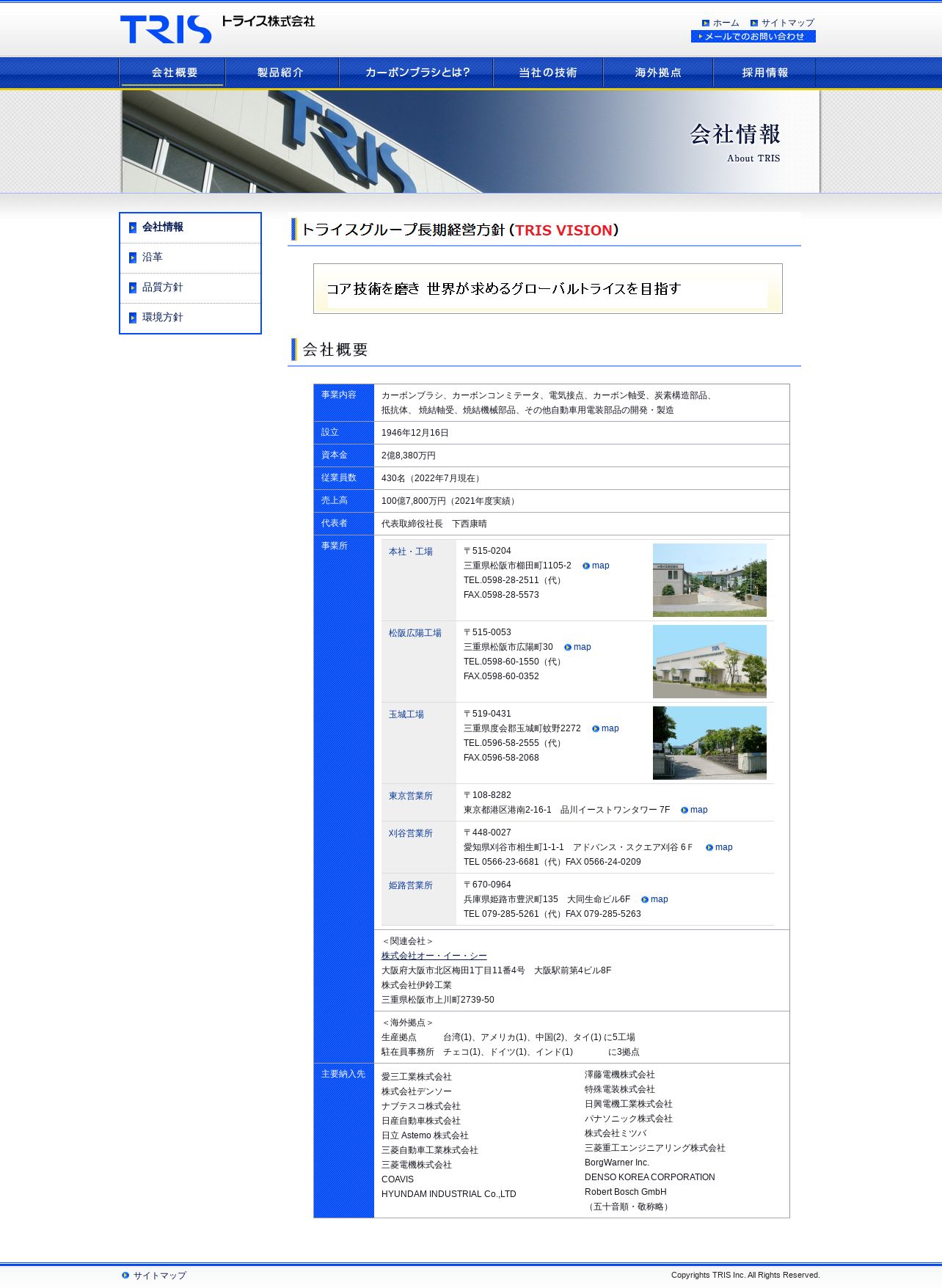Click the customer name HYUNDAM INDUSTRIAL Co.,LTD

[x=449, y=1195]
